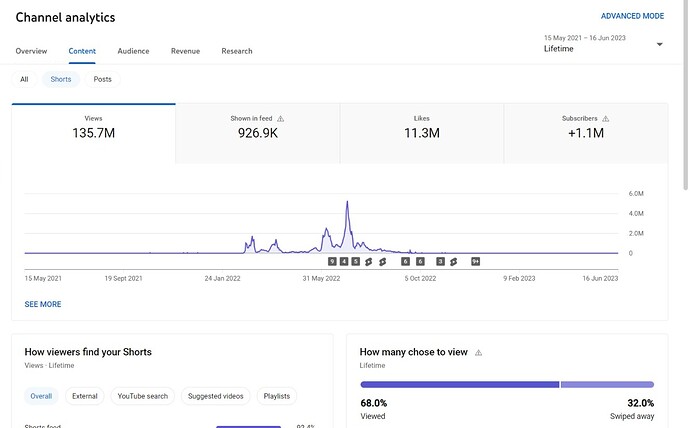Click the warning icon beside Subscribers
The width and height of the screenshot is (690, 428).
click(606, 119)
